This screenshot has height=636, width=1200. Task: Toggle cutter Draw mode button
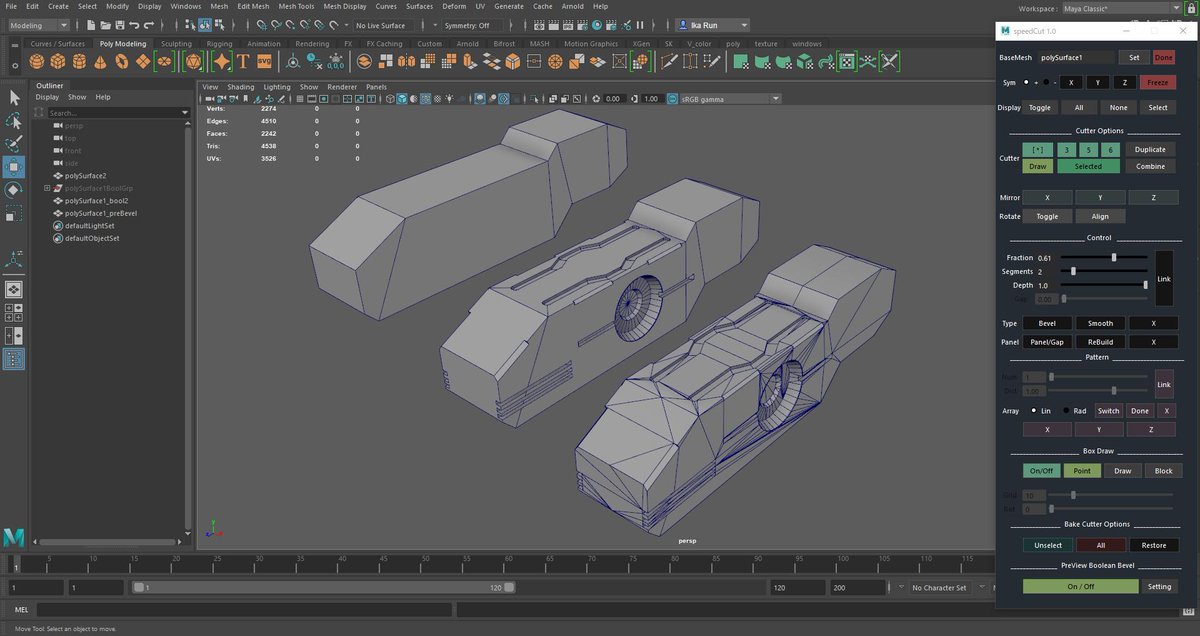1037,166
